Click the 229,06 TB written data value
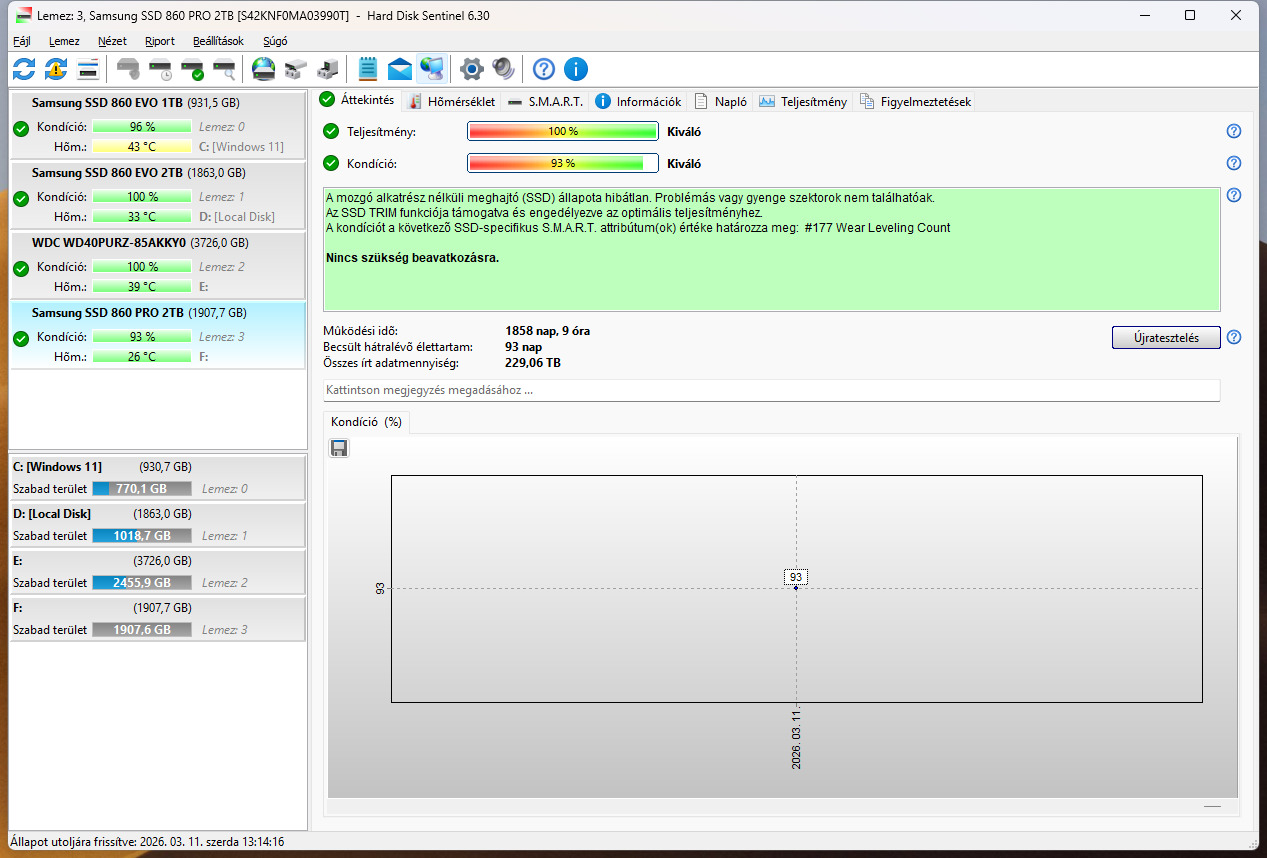The width and height of the screenshot is (1267, 858). click(533, 363)
